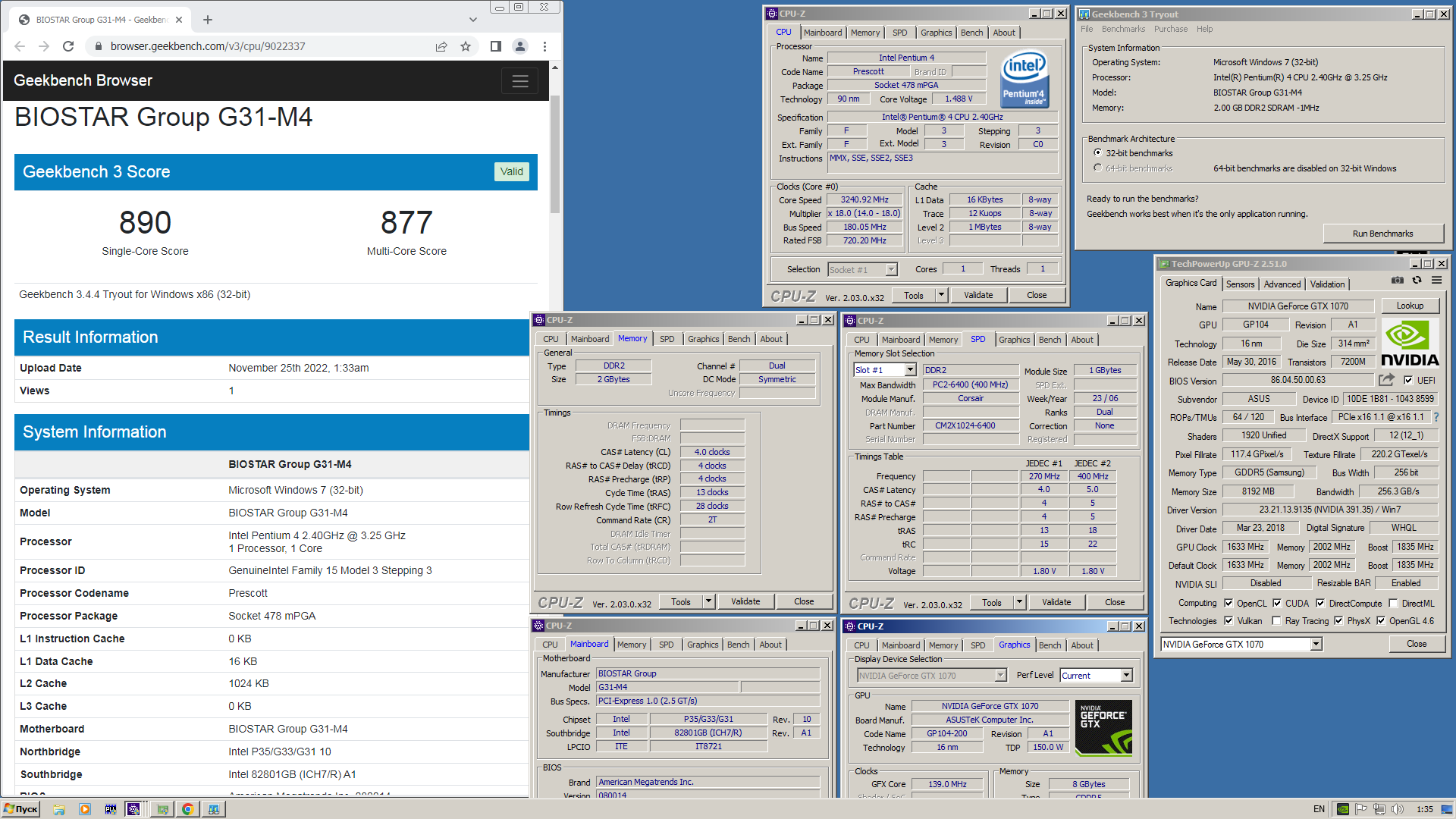Open Help menu in Geekbench 3

1204,29
